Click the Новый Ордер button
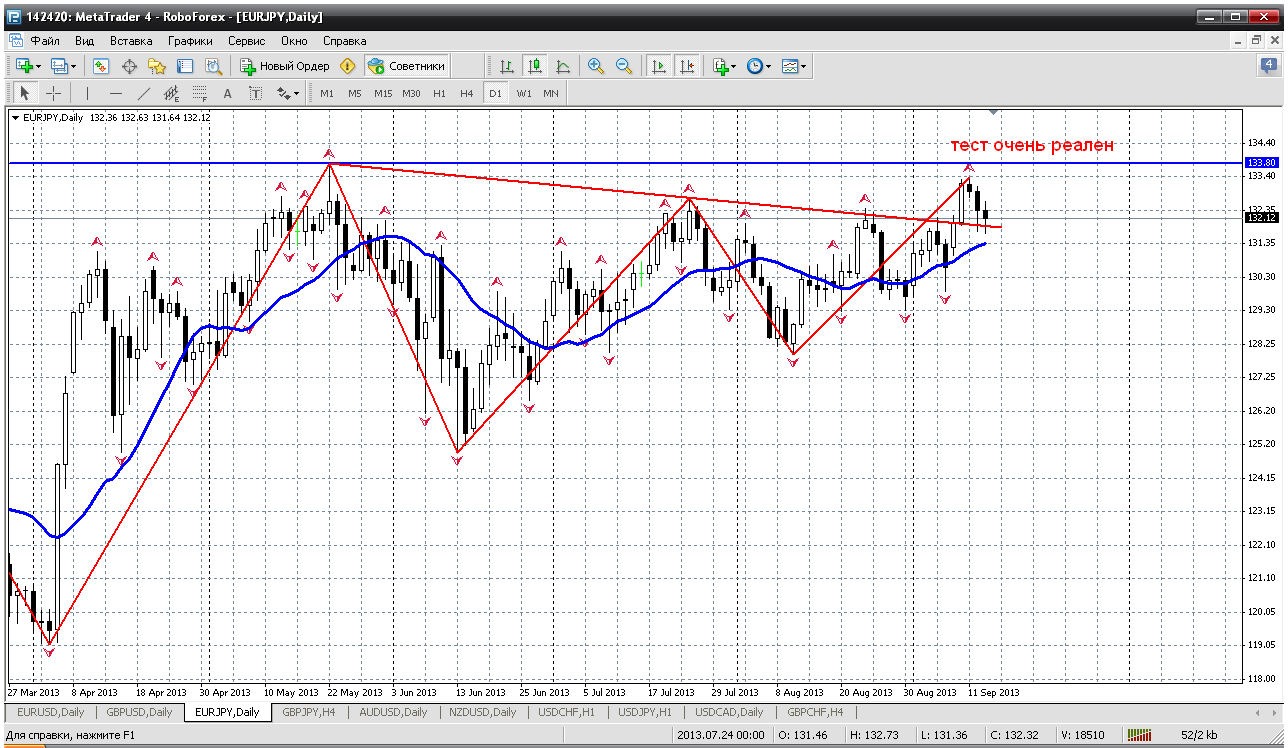Viewport: 1288px width, 748px height. coord(284,66)
